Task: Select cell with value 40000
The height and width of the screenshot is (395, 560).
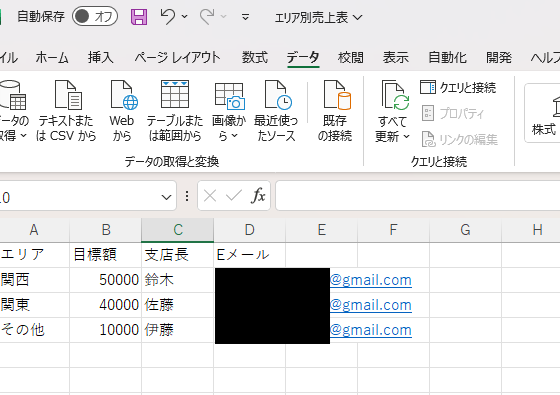Action: pos(106,305)
